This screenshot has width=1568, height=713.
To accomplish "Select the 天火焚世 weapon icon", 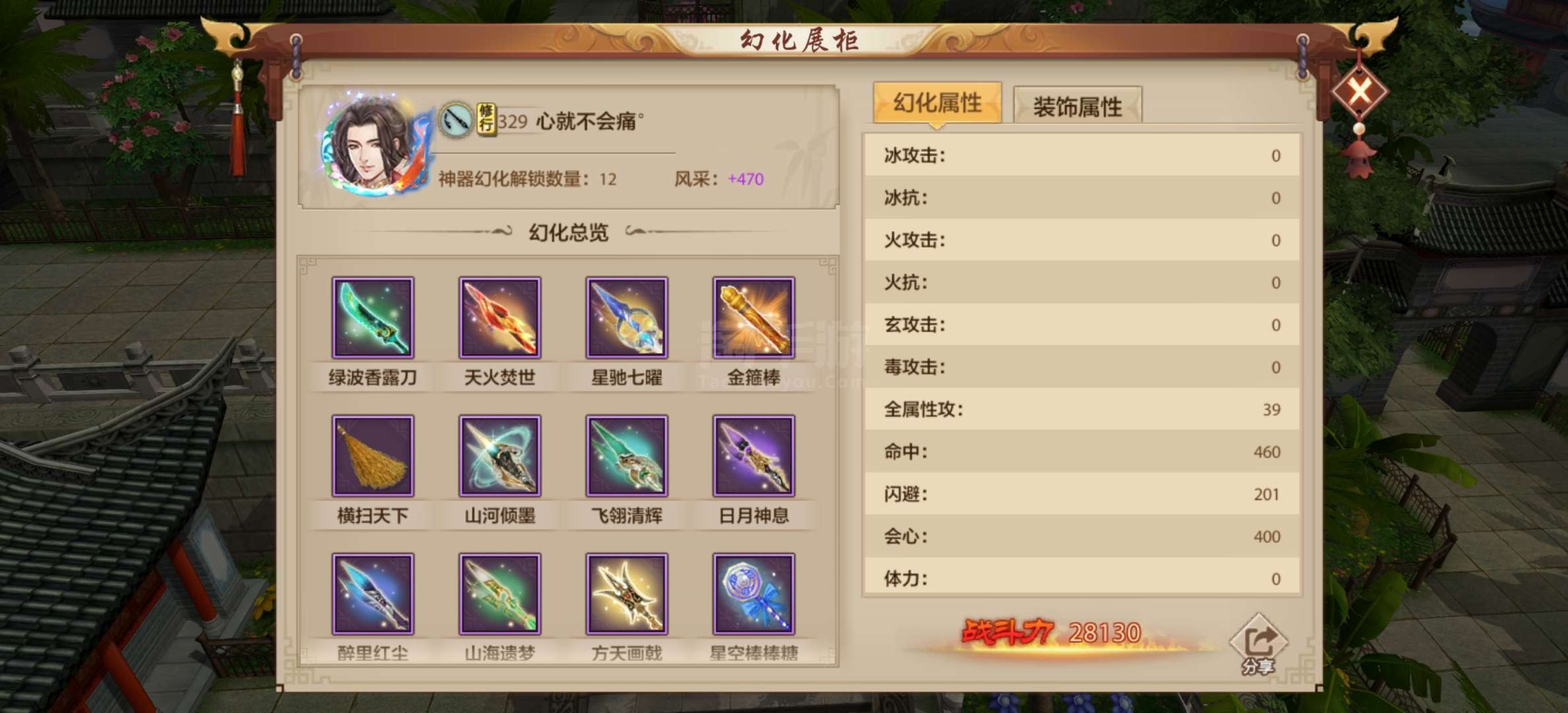I will [x=500, y=318].
